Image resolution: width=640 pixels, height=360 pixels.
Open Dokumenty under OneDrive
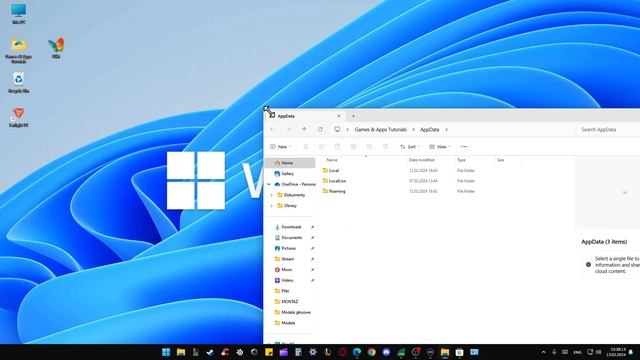click(x=291, y=195)
